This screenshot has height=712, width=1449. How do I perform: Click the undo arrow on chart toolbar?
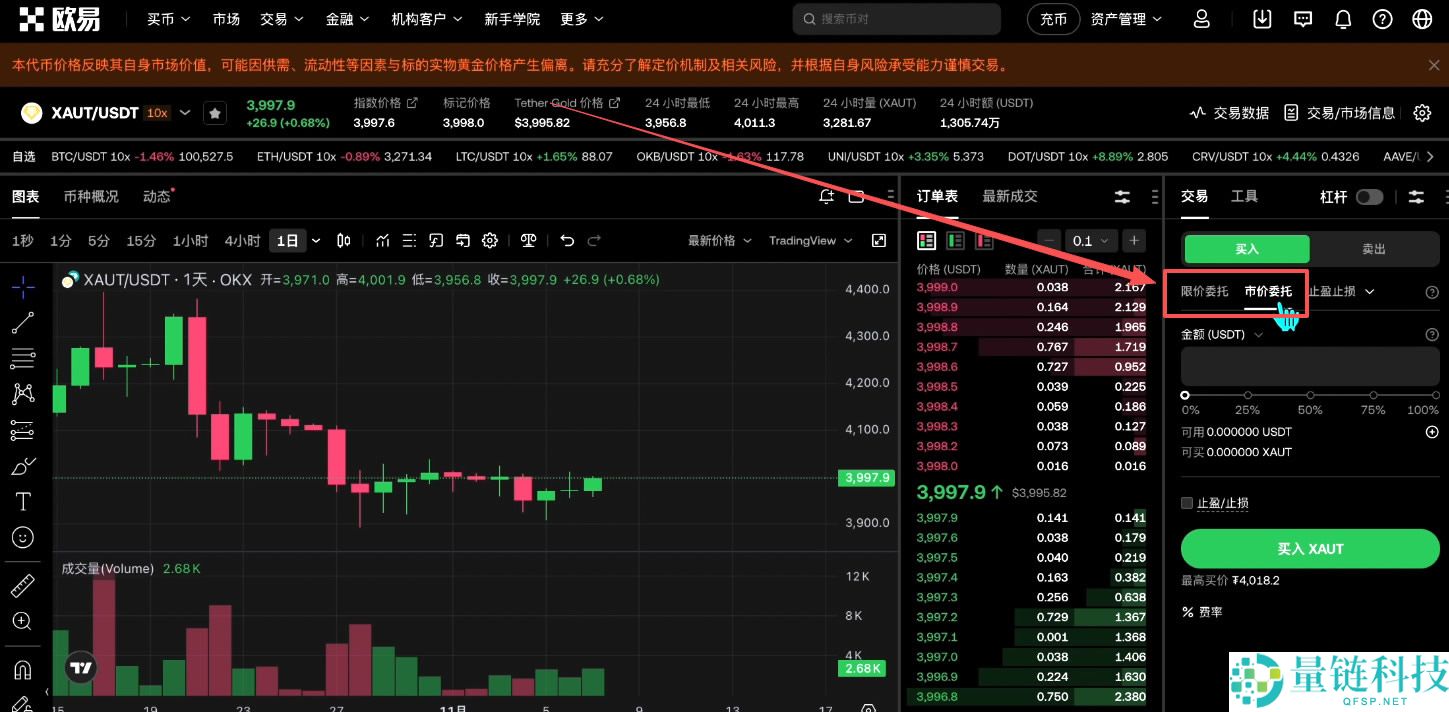pos(567,240)
